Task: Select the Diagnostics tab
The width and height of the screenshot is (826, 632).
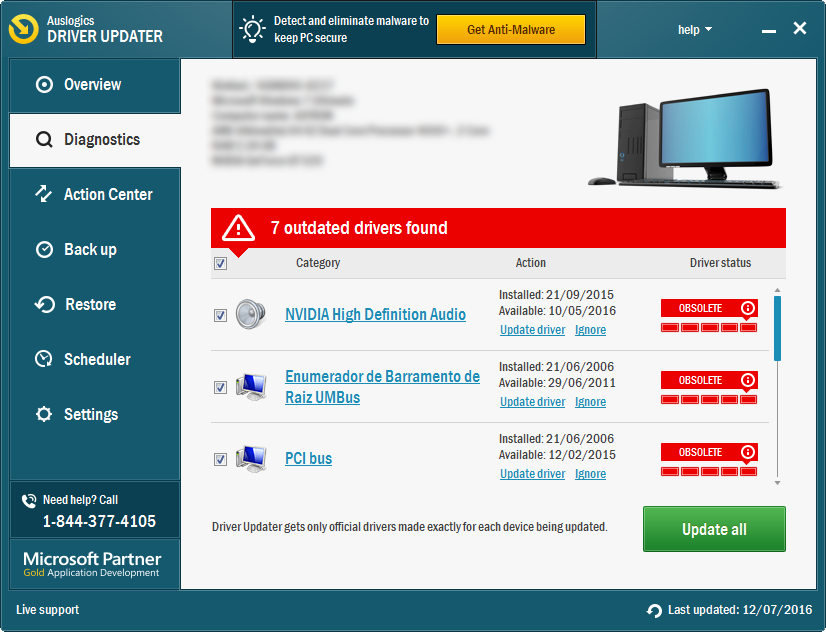Action: pos(95,140)
